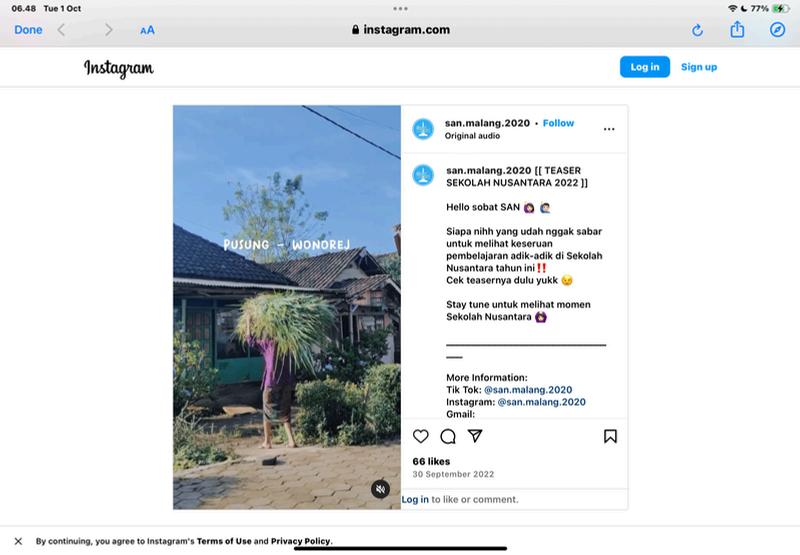Open the Terms of Use link
The width and height of the screenshot is (800, 555).
pos(223,541)
